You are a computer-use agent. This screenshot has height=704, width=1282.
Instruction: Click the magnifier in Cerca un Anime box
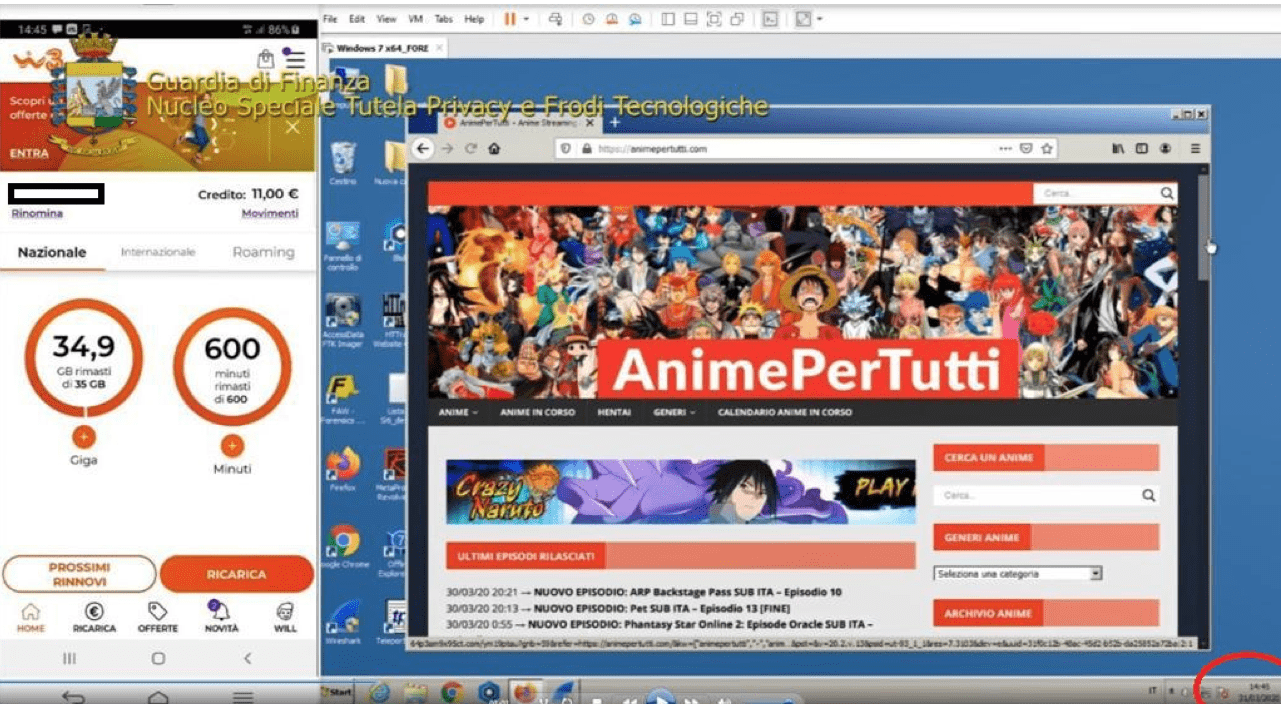coord(1149,495)
